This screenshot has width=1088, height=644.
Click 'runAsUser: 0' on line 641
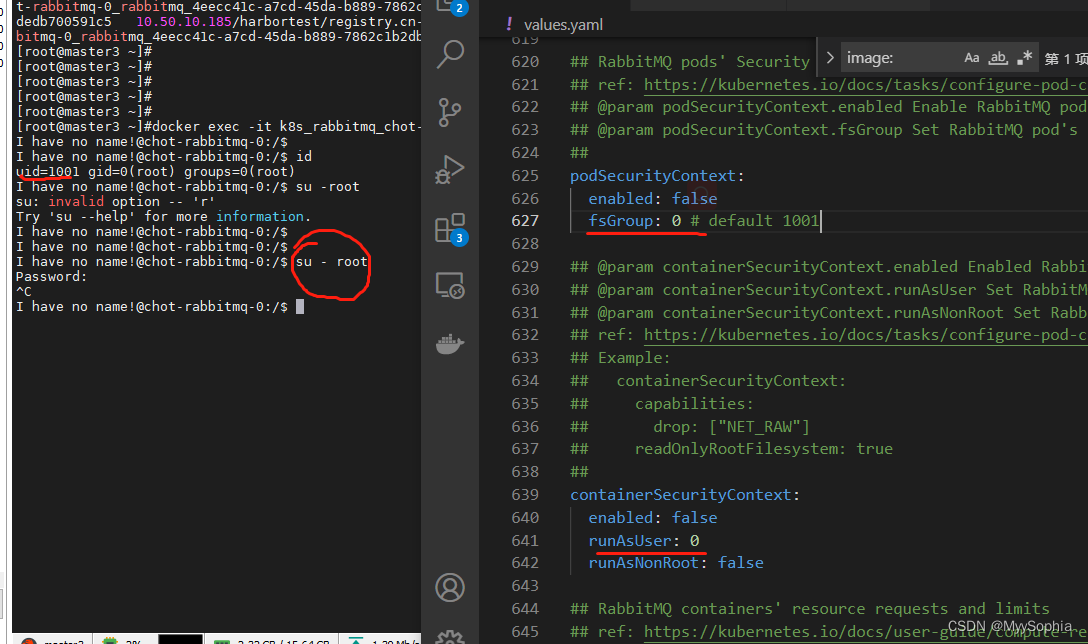pos(643,541)
